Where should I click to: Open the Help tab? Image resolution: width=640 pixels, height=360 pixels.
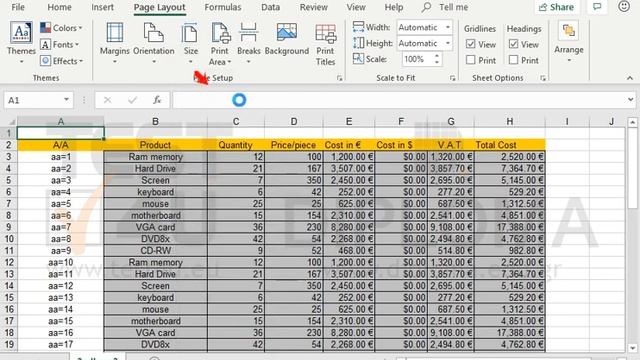point(393,7)
